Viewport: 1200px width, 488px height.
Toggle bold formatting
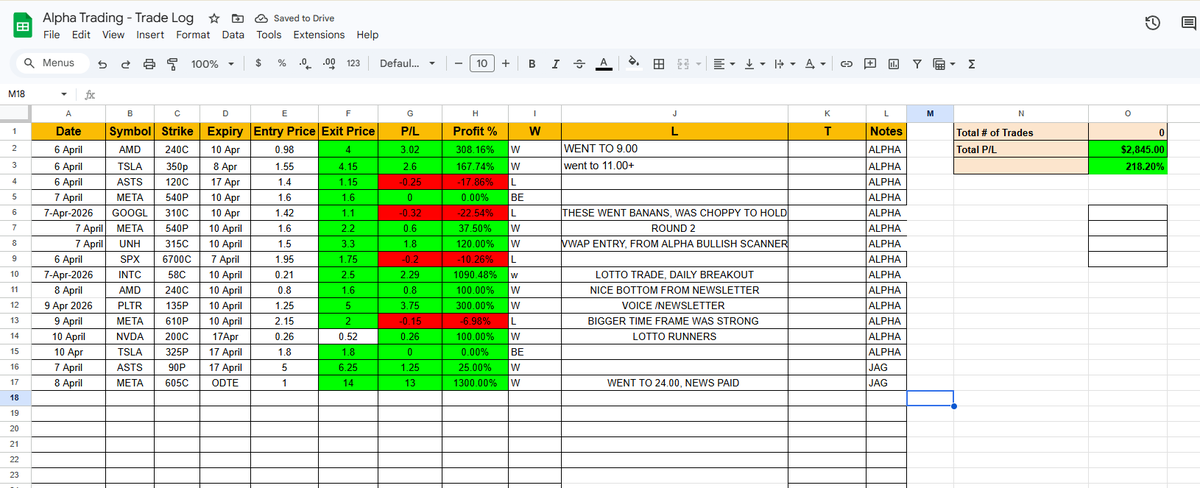tap(531, 63)
